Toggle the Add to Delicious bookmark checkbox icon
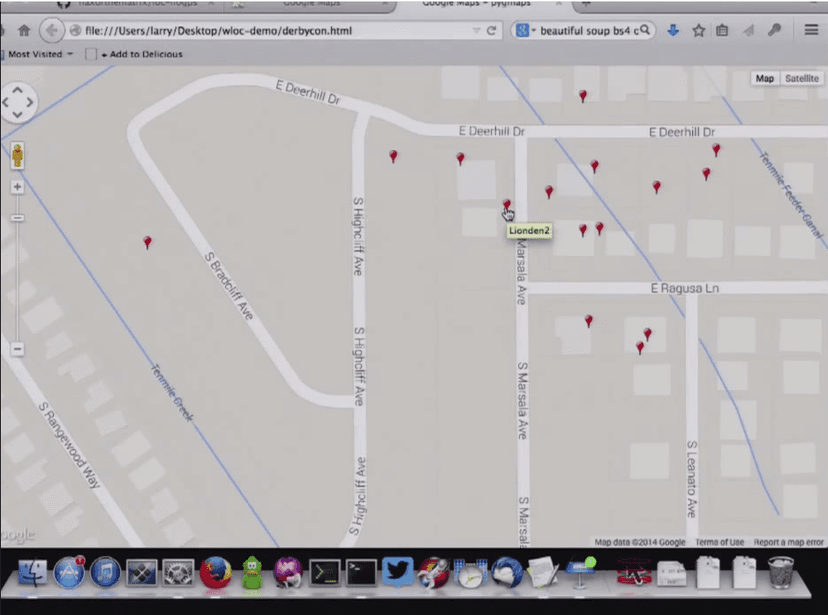The image size is (828, 615). 91,54
